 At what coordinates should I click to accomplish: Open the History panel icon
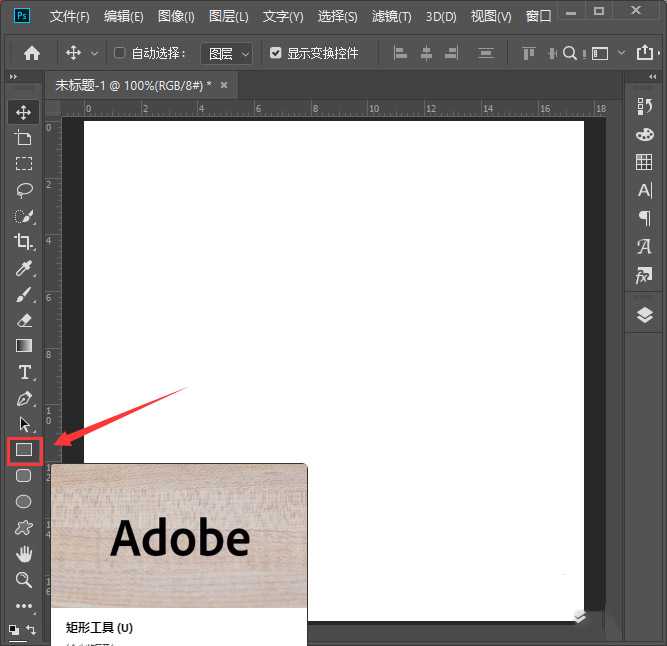[x=644, y=106]
